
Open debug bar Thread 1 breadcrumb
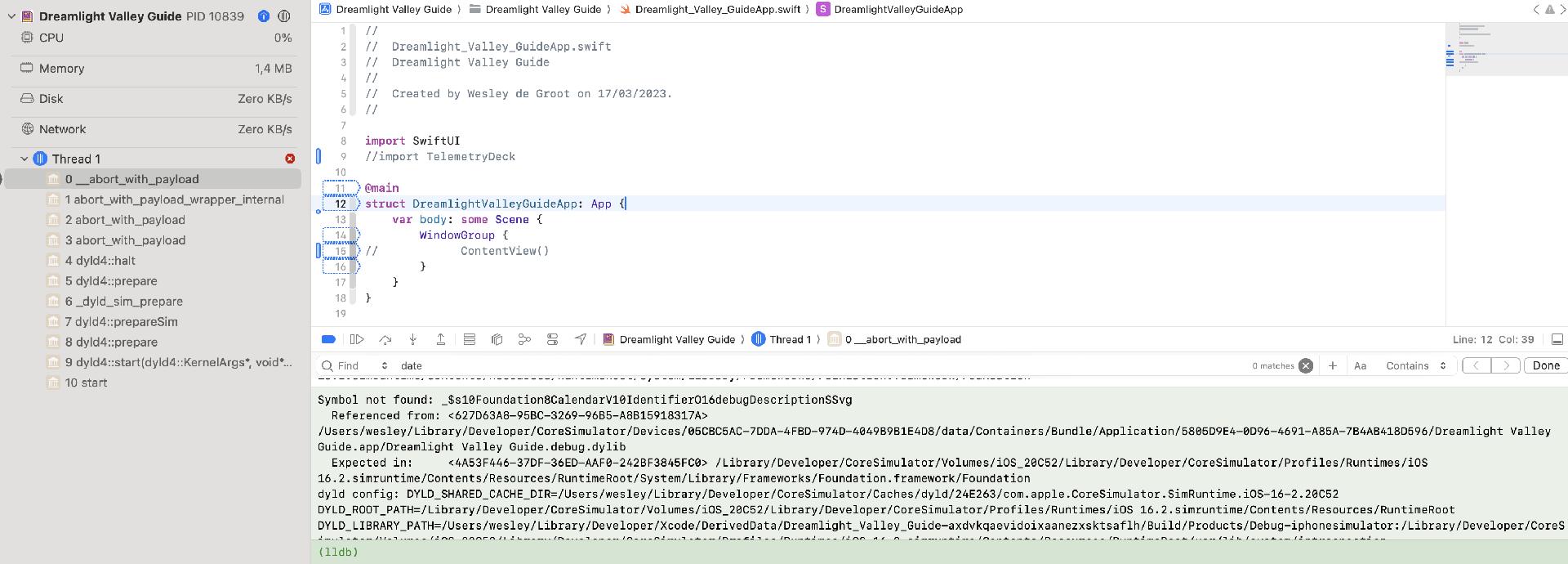pyautogui.click(x=782, y=339)
